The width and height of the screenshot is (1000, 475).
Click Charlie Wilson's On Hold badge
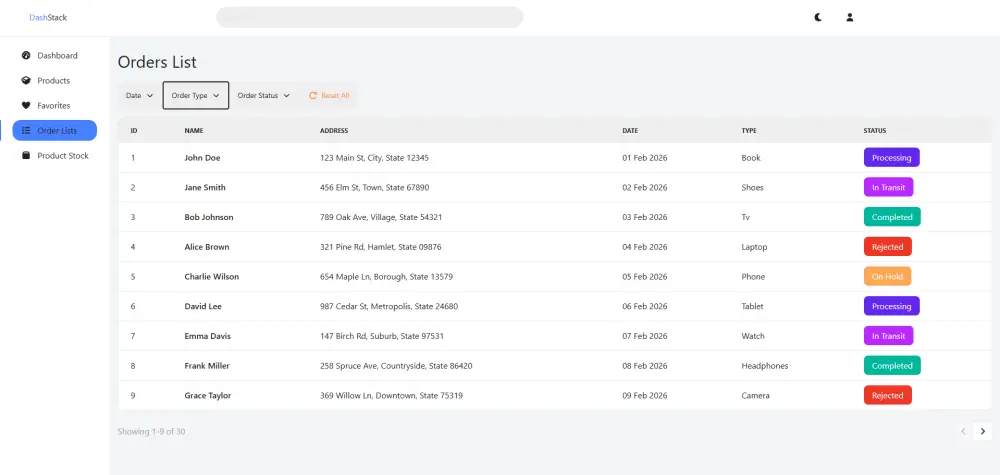tap(887, 276)
